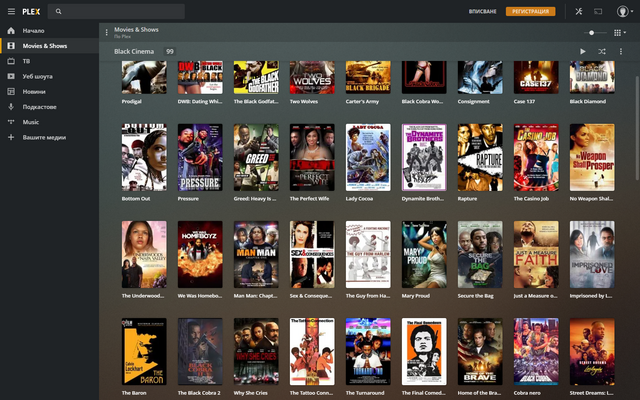Viewport: 640px width, 400px height.
Task: Open Подкастове in the sidebar
Action: coord(49,107)
